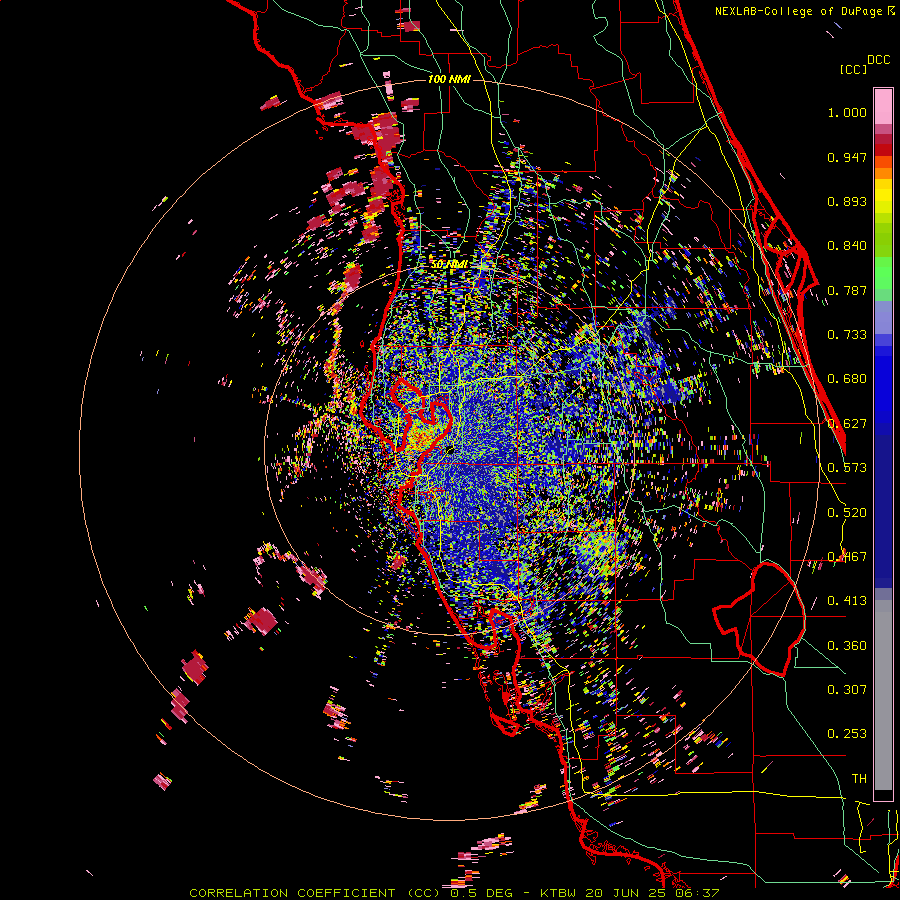Image resolution: width=900 pixels, height=900 pixels.
Task: Select the 1.000 scale value
Action: [847, 112]
